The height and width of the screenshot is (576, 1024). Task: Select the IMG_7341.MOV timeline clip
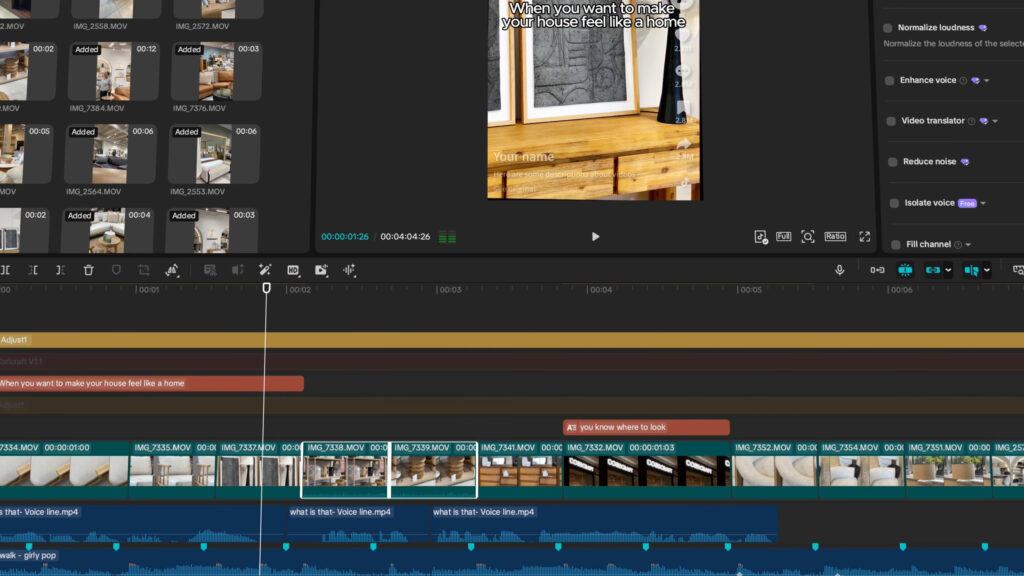(x=520, y=470)
